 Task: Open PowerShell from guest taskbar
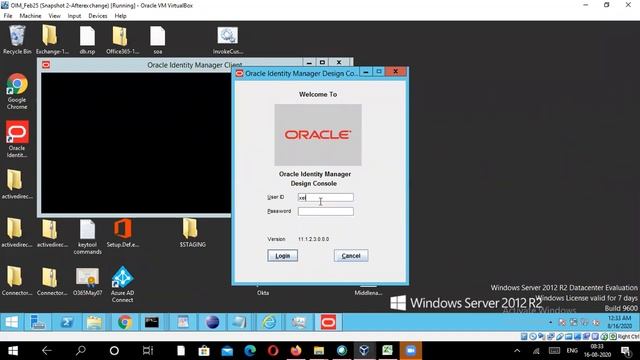[x=67, y=322]
